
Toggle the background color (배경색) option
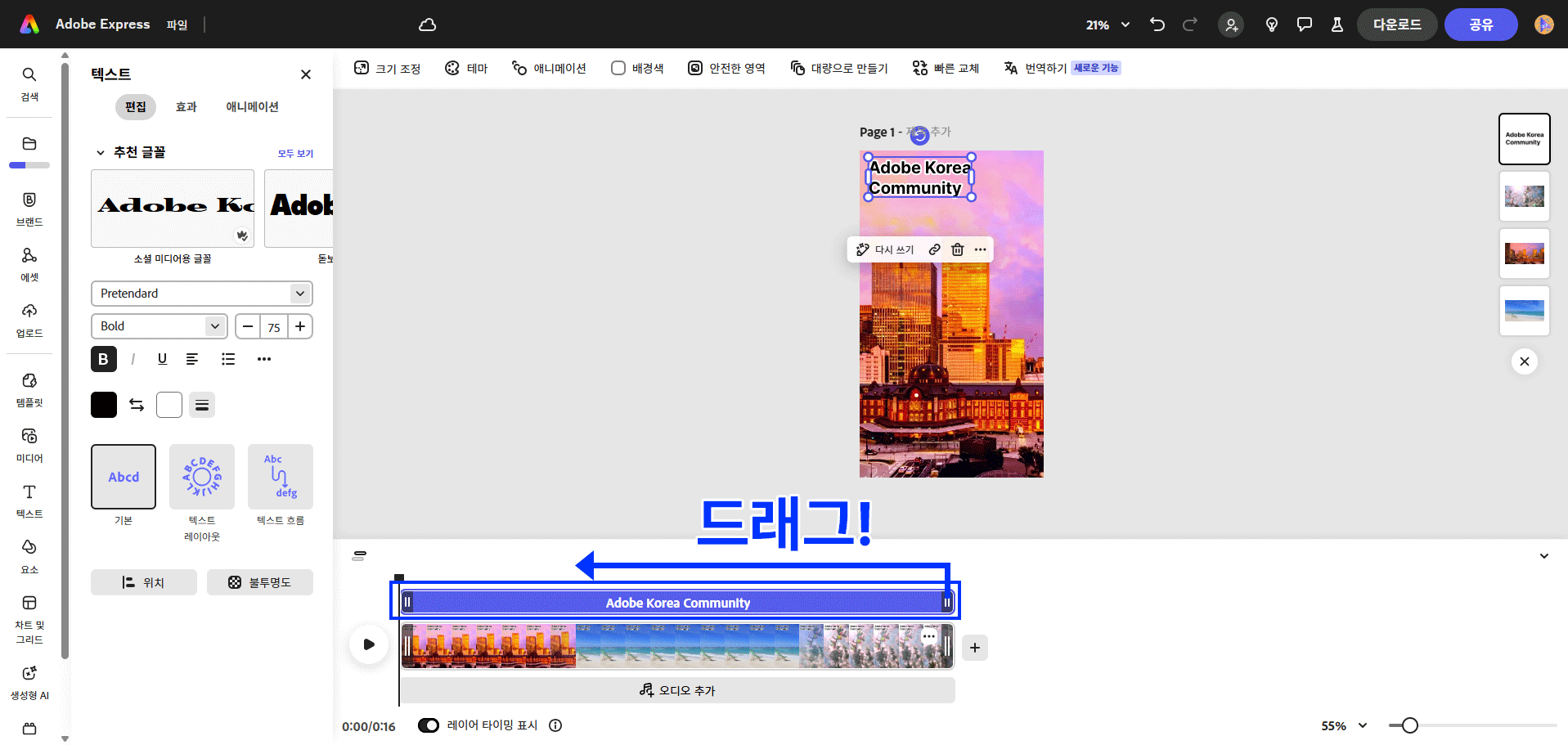(x=637, y=68)
